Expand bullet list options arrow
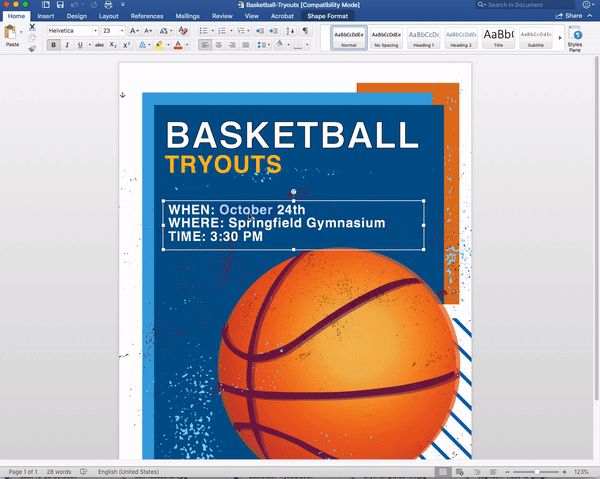This screenshot has width=600, height=479. pos(212,31)
